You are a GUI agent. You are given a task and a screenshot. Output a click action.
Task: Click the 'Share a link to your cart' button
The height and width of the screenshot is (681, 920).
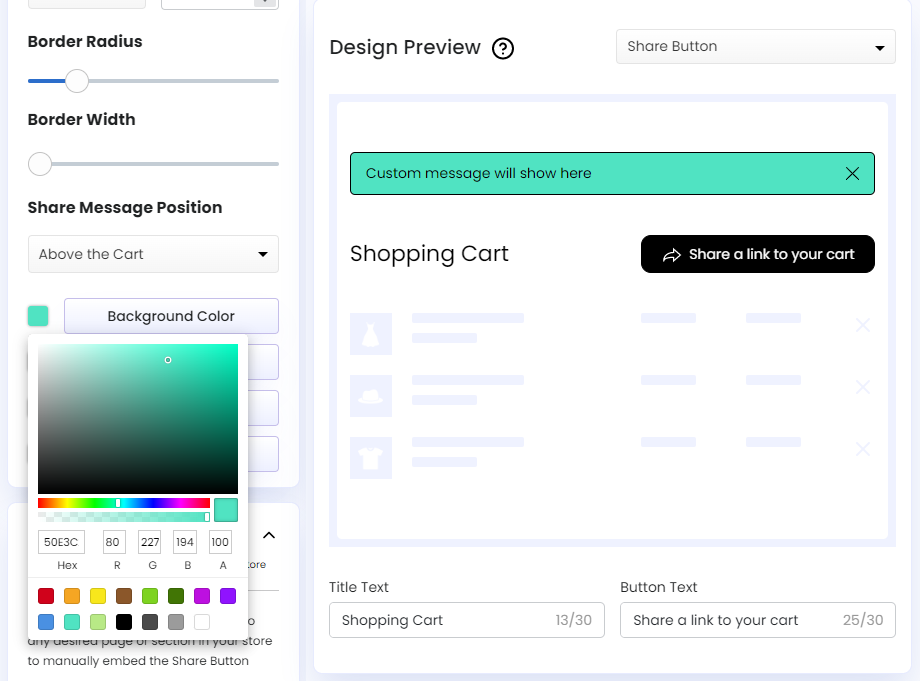click(x=757, y=254)
